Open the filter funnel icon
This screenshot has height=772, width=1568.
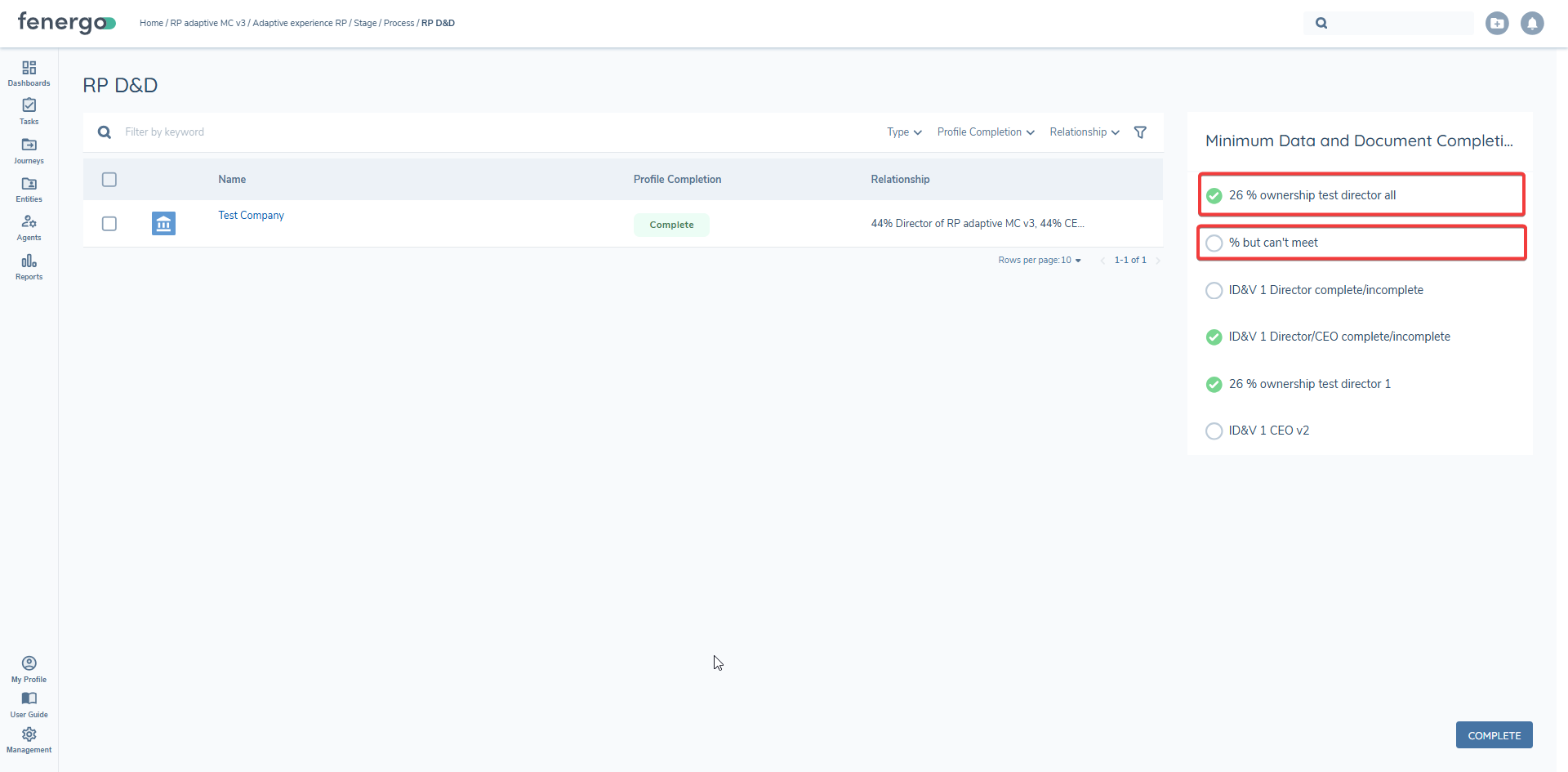pyautogui.click(x=1140, y=132)
